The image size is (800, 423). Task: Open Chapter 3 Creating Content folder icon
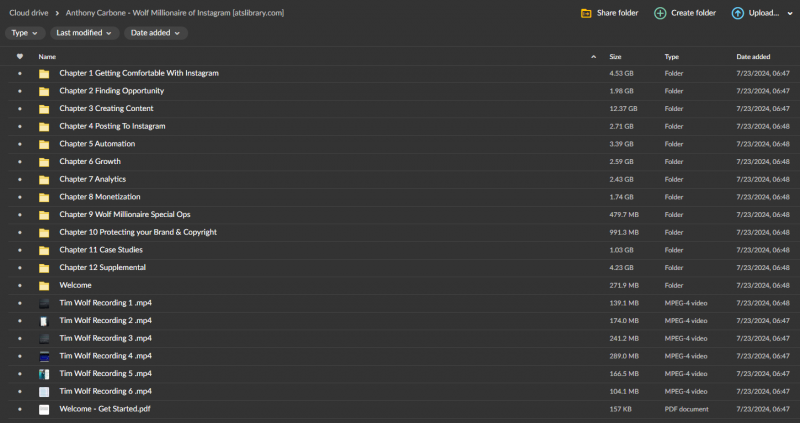[44, 109]
